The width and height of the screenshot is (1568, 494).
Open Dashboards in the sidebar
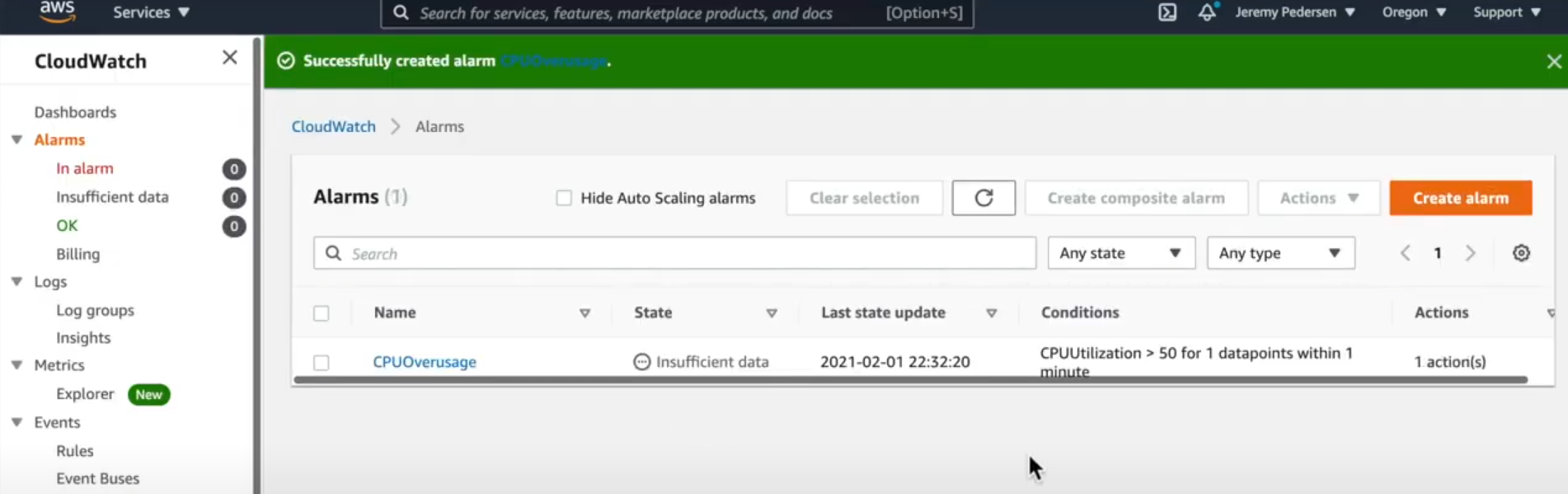click(75, 112)
